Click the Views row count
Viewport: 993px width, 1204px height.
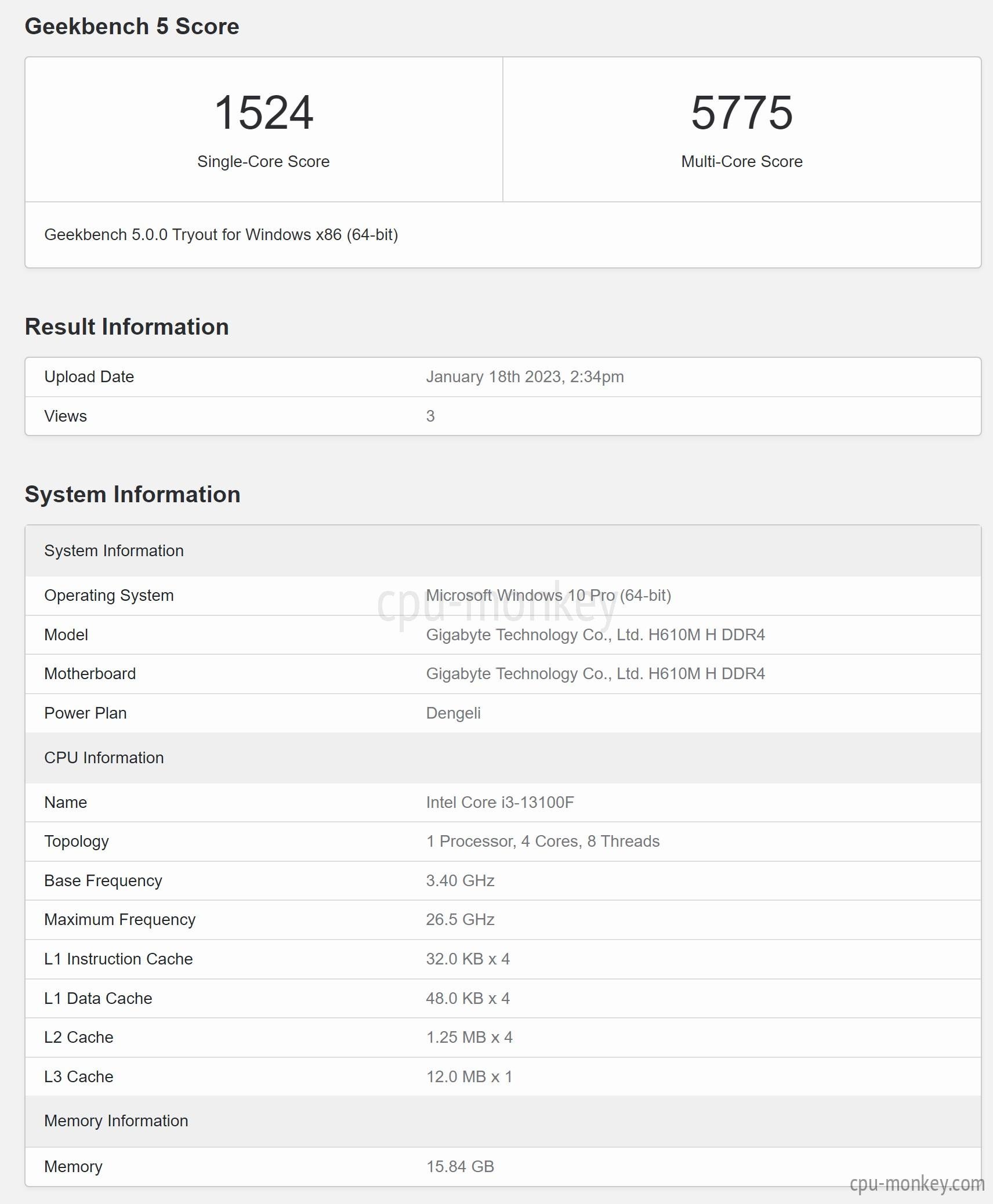[430, 416]
